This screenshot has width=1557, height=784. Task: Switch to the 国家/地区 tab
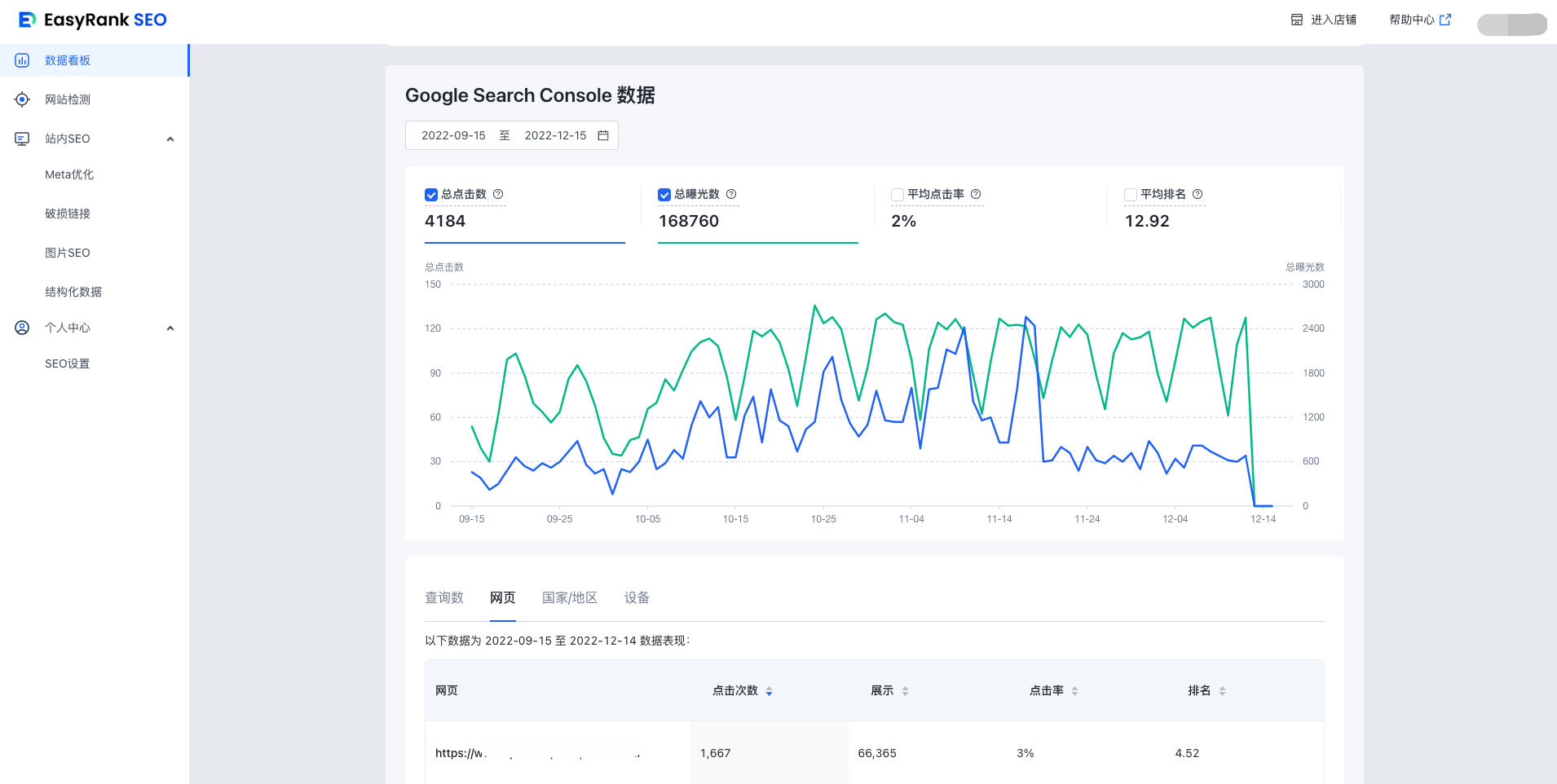(x=570, y=597)
